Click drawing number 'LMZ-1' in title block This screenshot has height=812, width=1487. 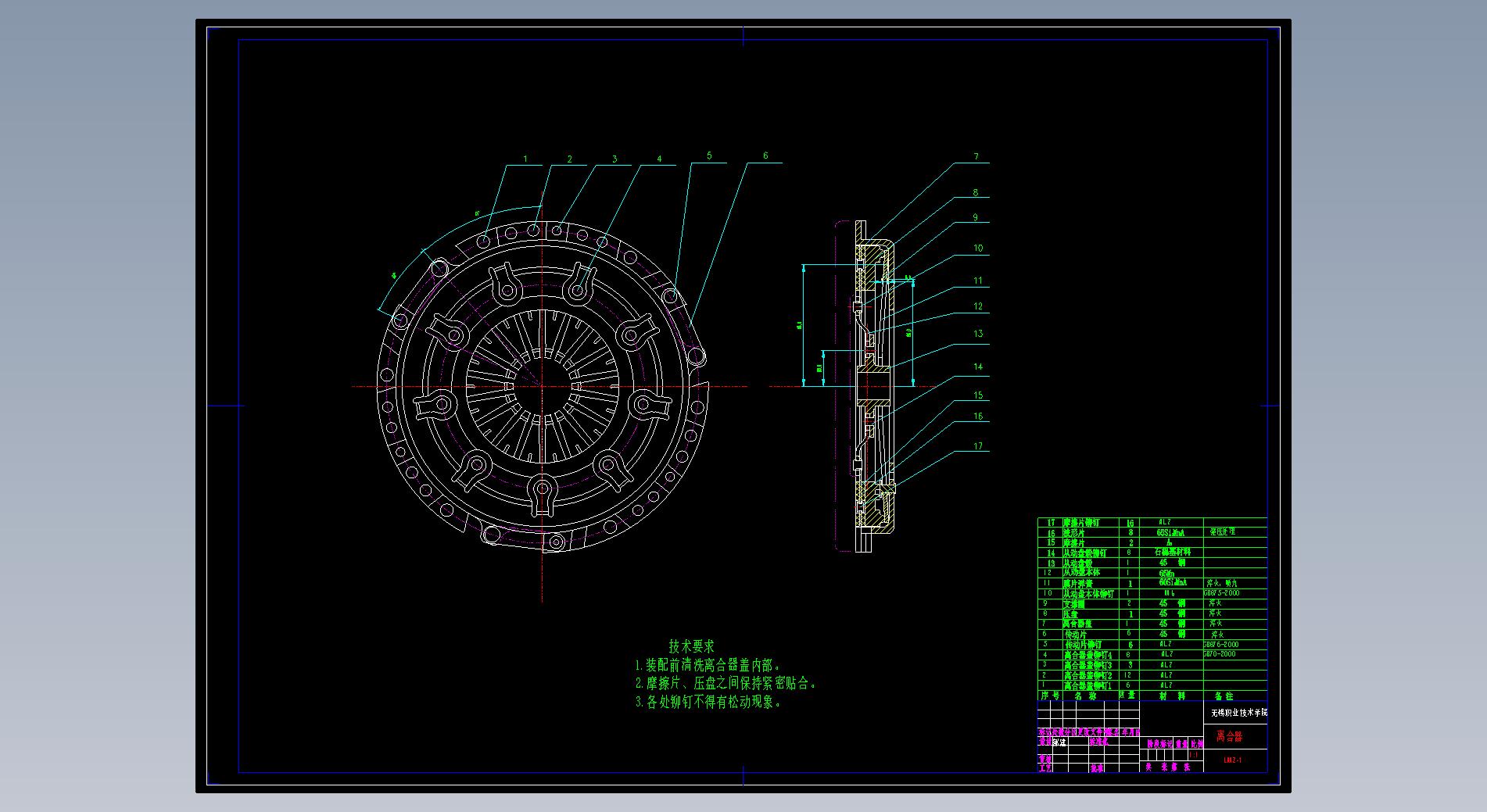(1233, 760)
